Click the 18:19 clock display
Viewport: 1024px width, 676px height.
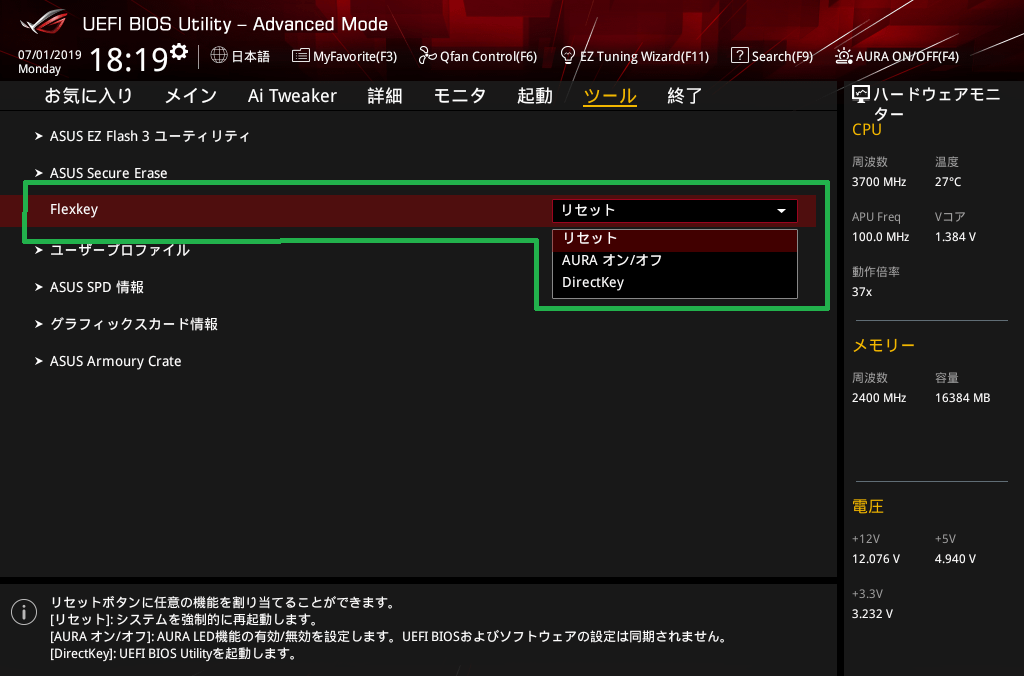tap(129, 60)
